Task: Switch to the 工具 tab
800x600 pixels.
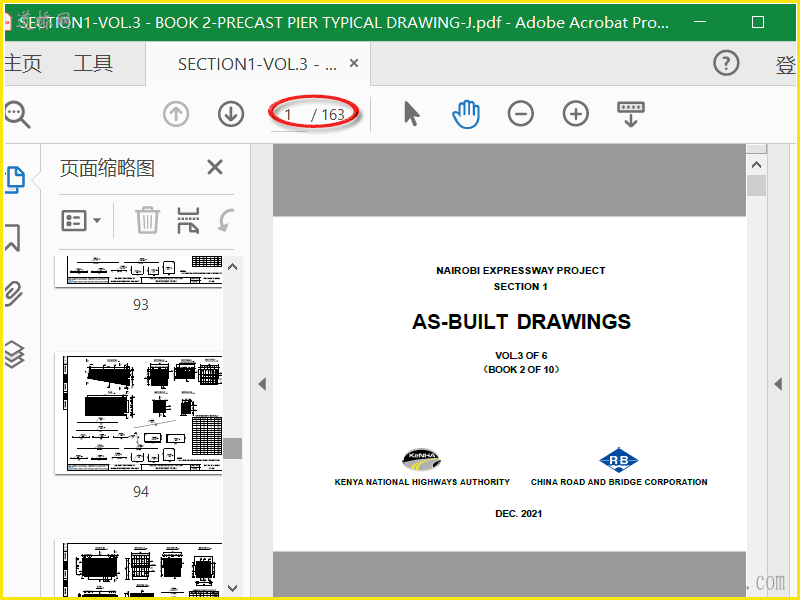Action: [93, 64]
